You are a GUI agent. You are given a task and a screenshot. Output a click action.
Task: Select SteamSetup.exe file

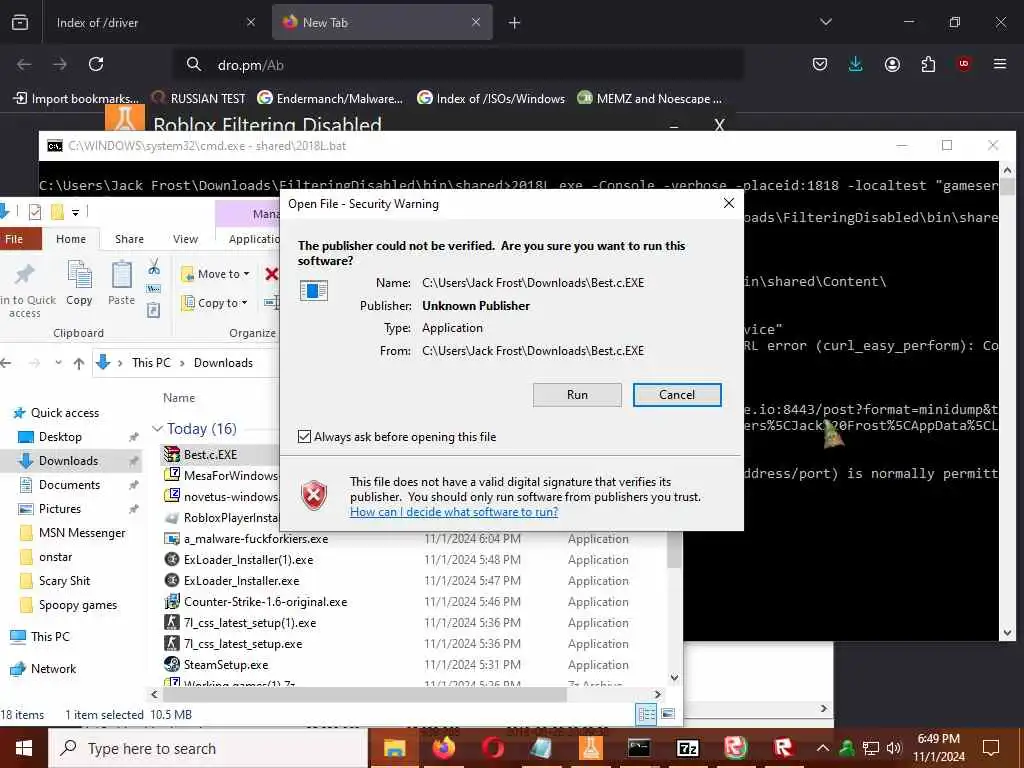226,665
